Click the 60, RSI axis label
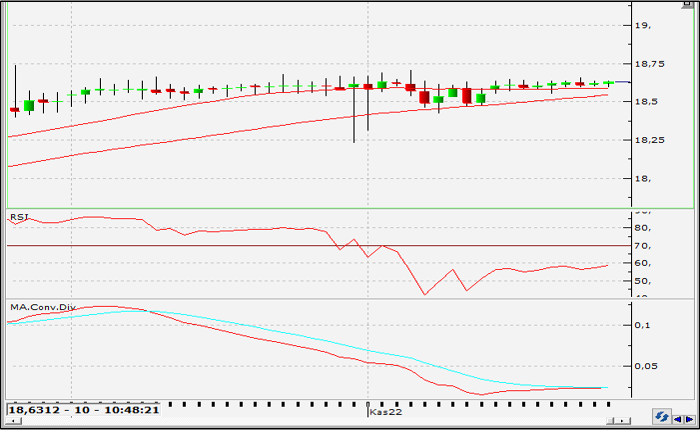The width and height of the screenshot is (700, 430). 643,263
